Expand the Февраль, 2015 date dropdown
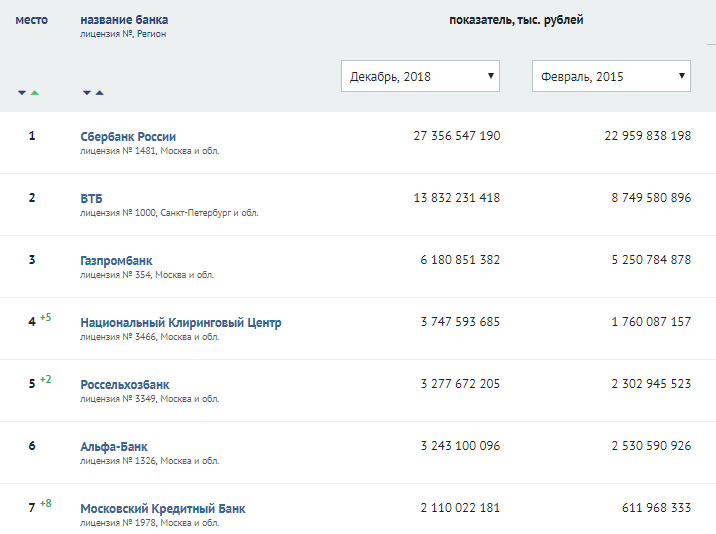Screen dimensions: 716x534 [x=611, y=76]
